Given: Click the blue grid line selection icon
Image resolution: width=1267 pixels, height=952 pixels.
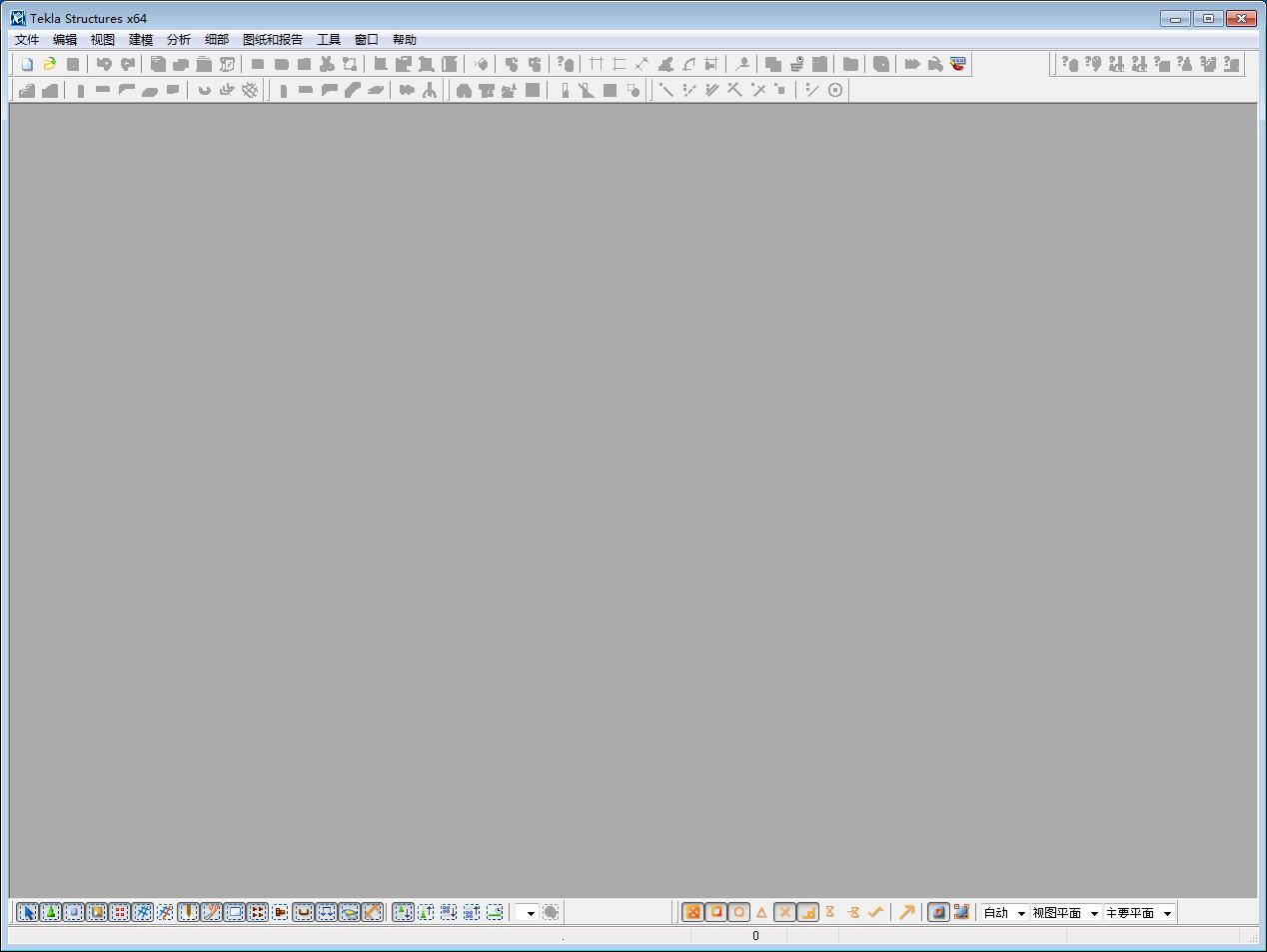Looking at the screenshot, I should [142, 912].
